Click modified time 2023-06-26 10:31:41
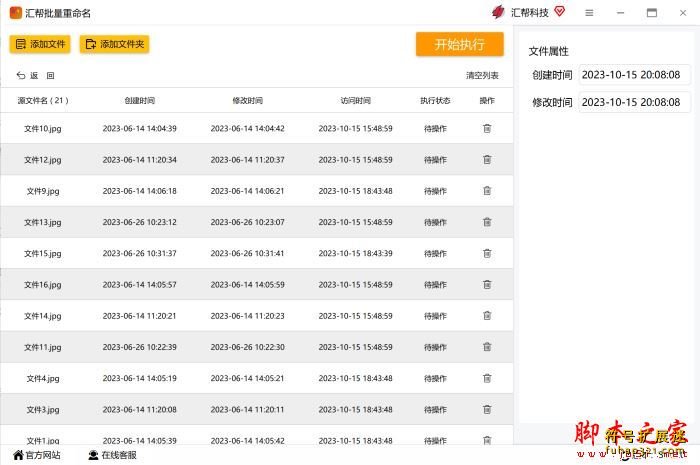 click(248, 253)
